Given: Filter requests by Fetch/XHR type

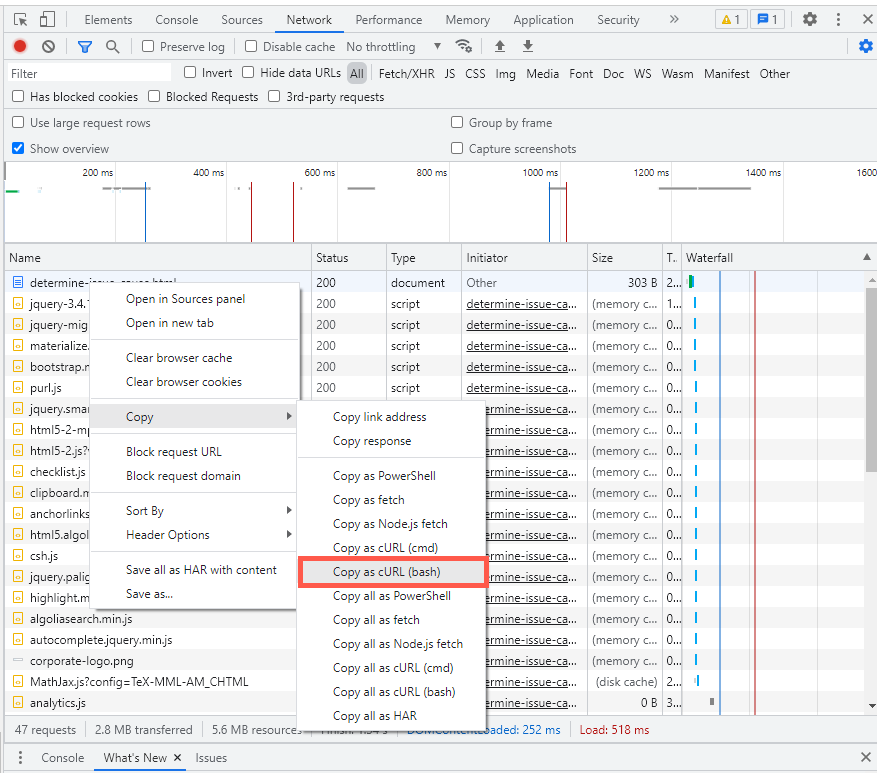Looking at the screenshot, I should click(x=407, y=74).
